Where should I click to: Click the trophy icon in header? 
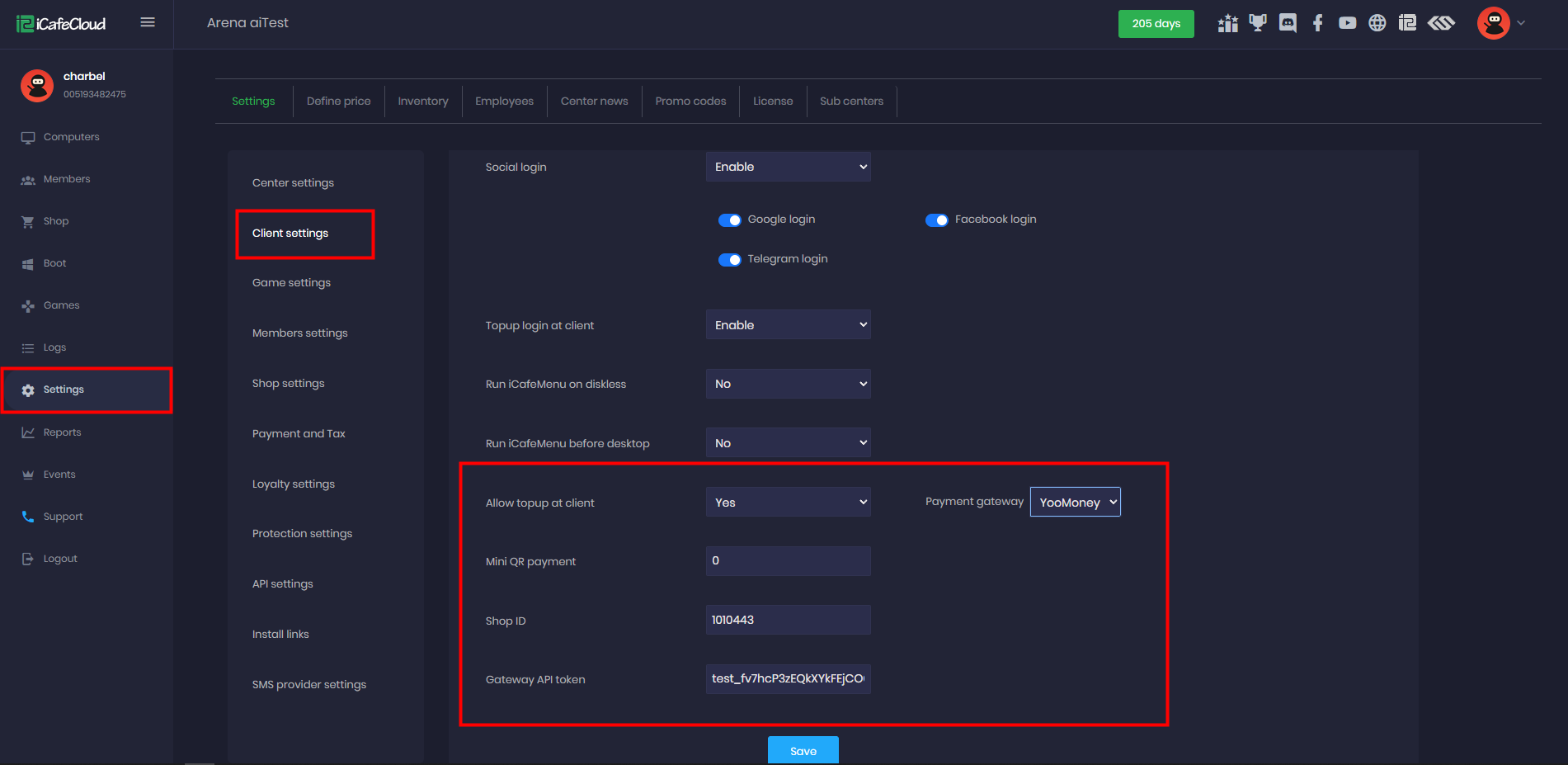1257,23
